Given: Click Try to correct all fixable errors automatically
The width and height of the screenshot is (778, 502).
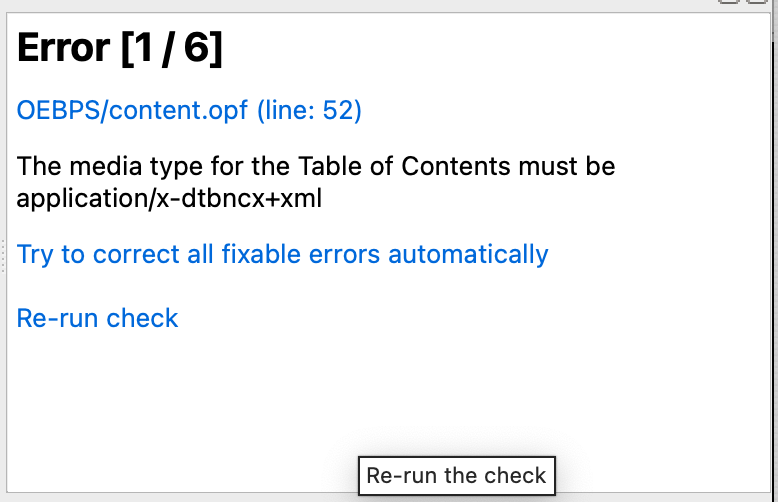Looking at the screenshot, I should [x=283, y=254].
